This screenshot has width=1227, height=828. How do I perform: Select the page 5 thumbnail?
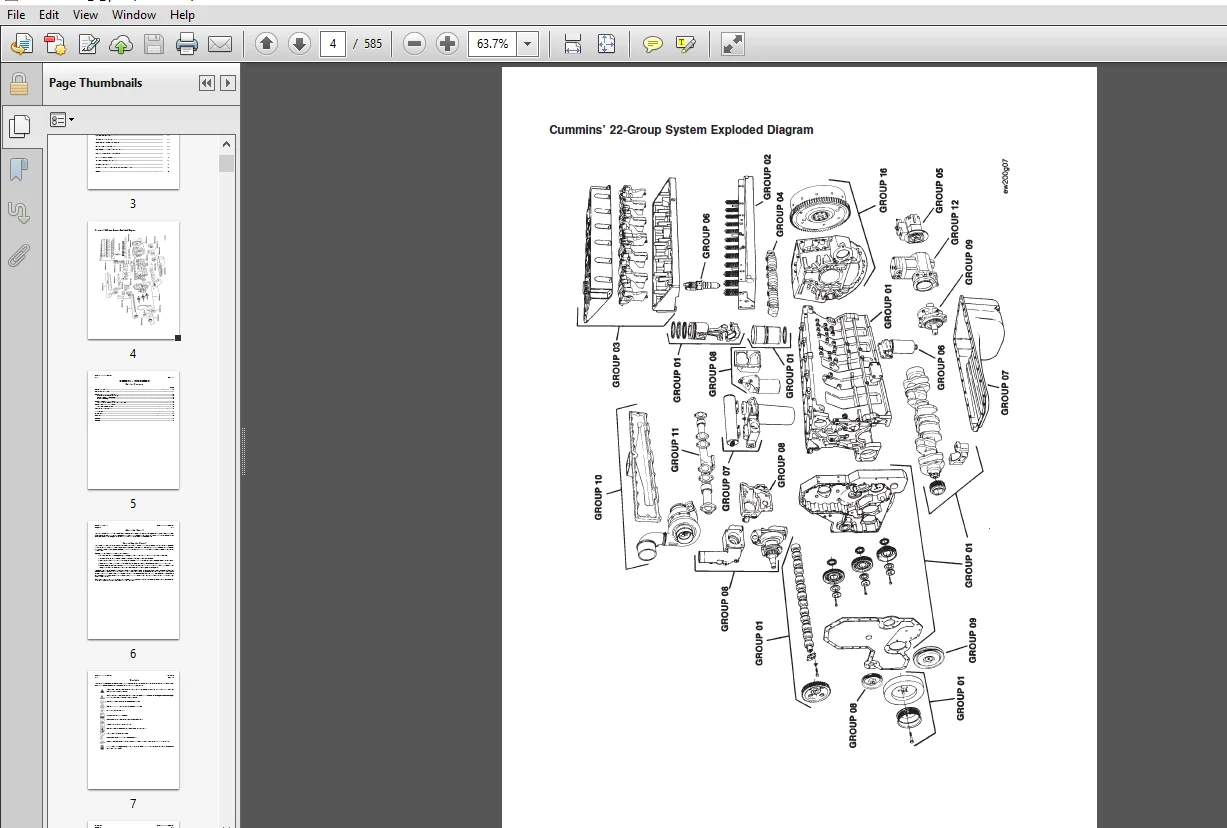[133, 430]
